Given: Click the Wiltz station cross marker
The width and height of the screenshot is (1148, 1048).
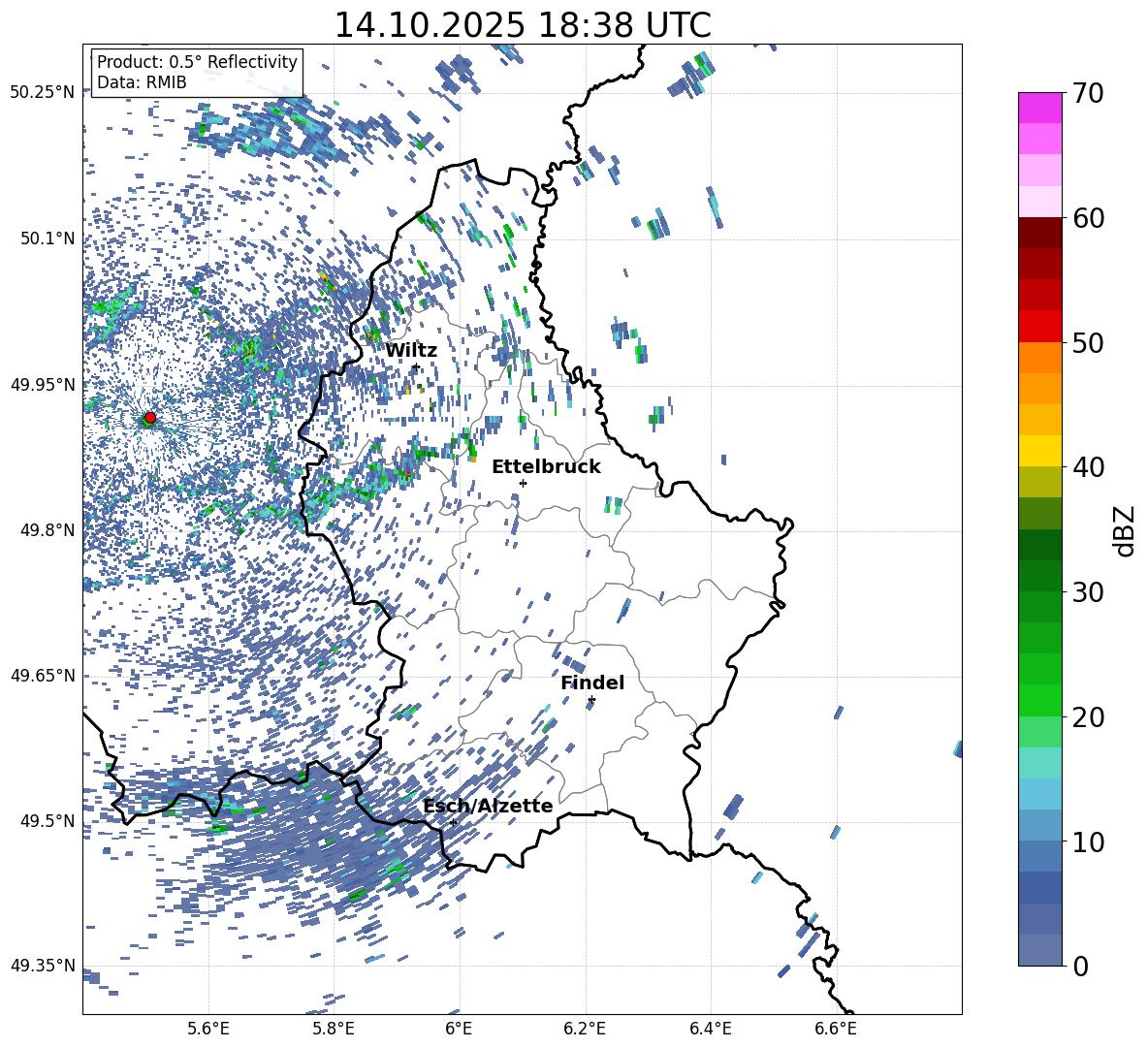Looking at the screenshot, I should point(416,366).
